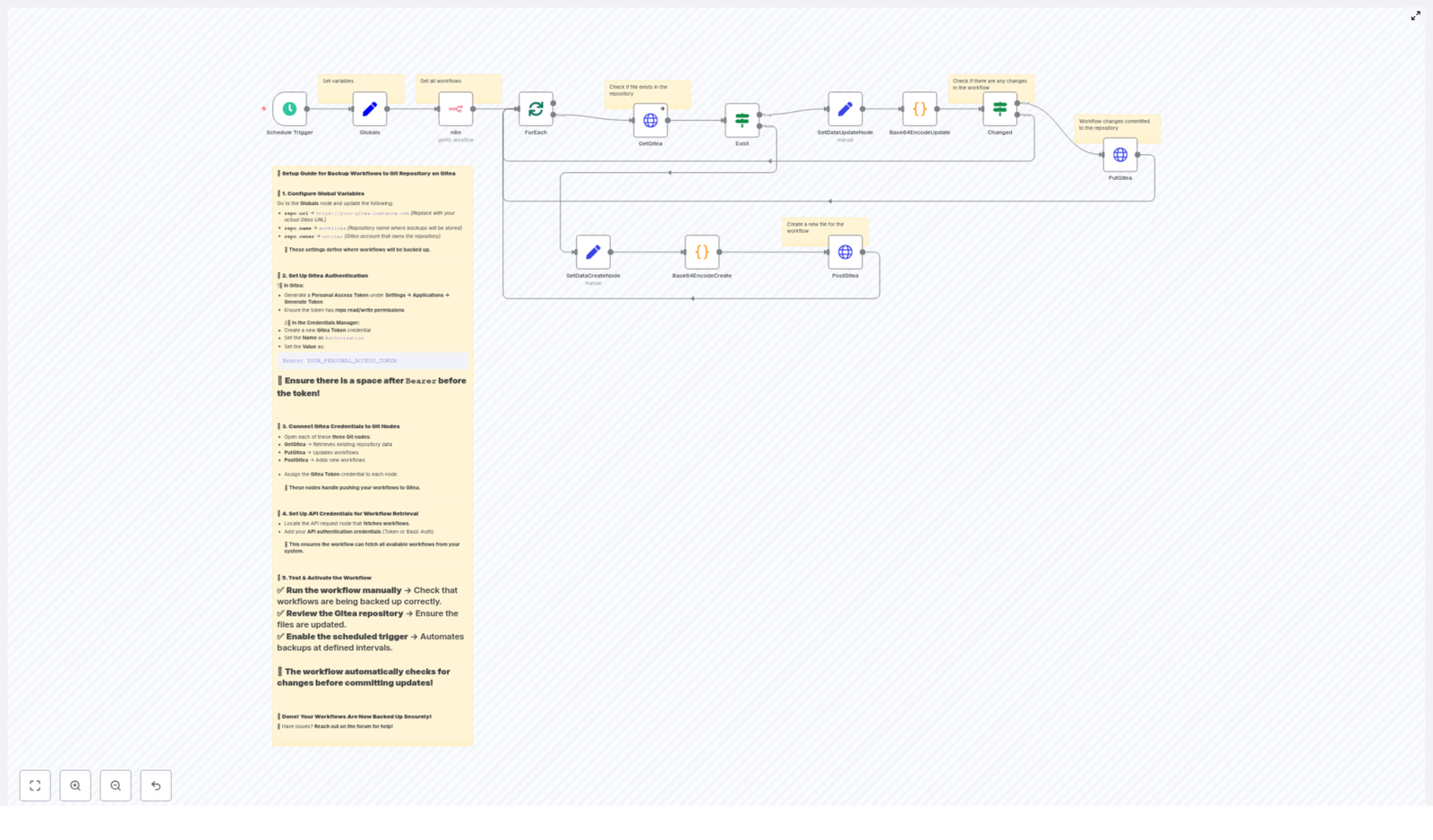Open the Schedule Trigger node
This screenshot has width=1433, height=840.
(x=288, y=109)
